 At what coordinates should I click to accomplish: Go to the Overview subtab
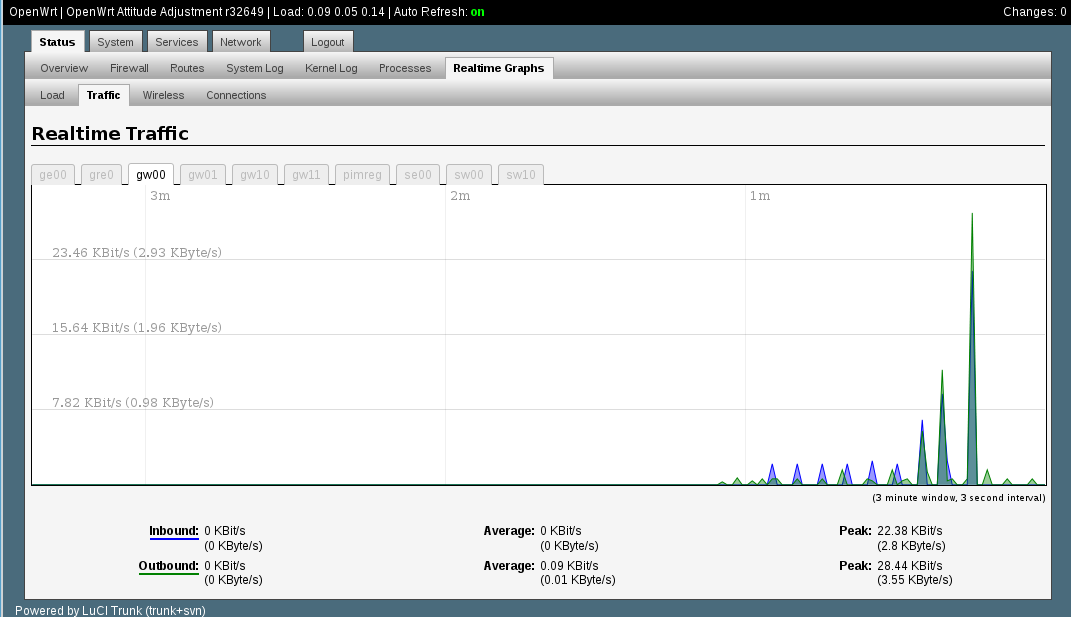(x=64, y=68)
